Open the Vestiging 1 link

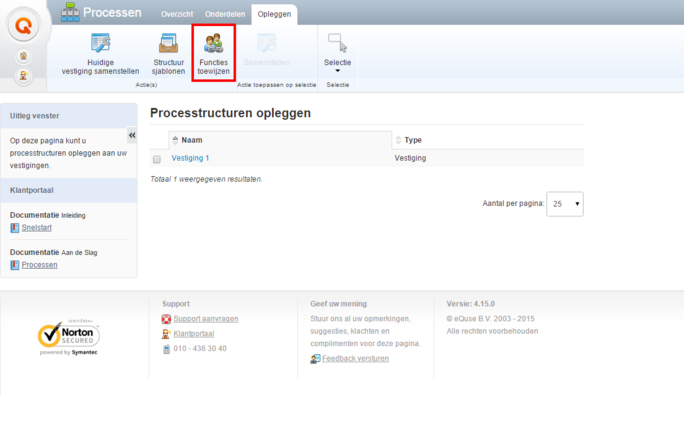pyautogui.click(x=190, y=158)
